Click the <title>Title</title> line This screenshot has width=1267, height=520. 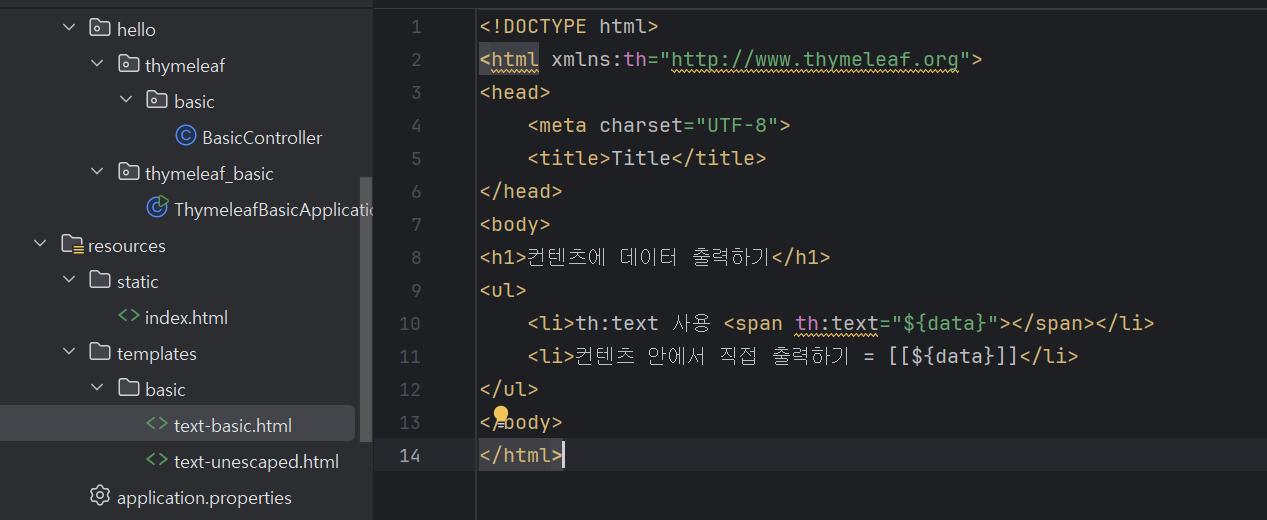[647, 158]
